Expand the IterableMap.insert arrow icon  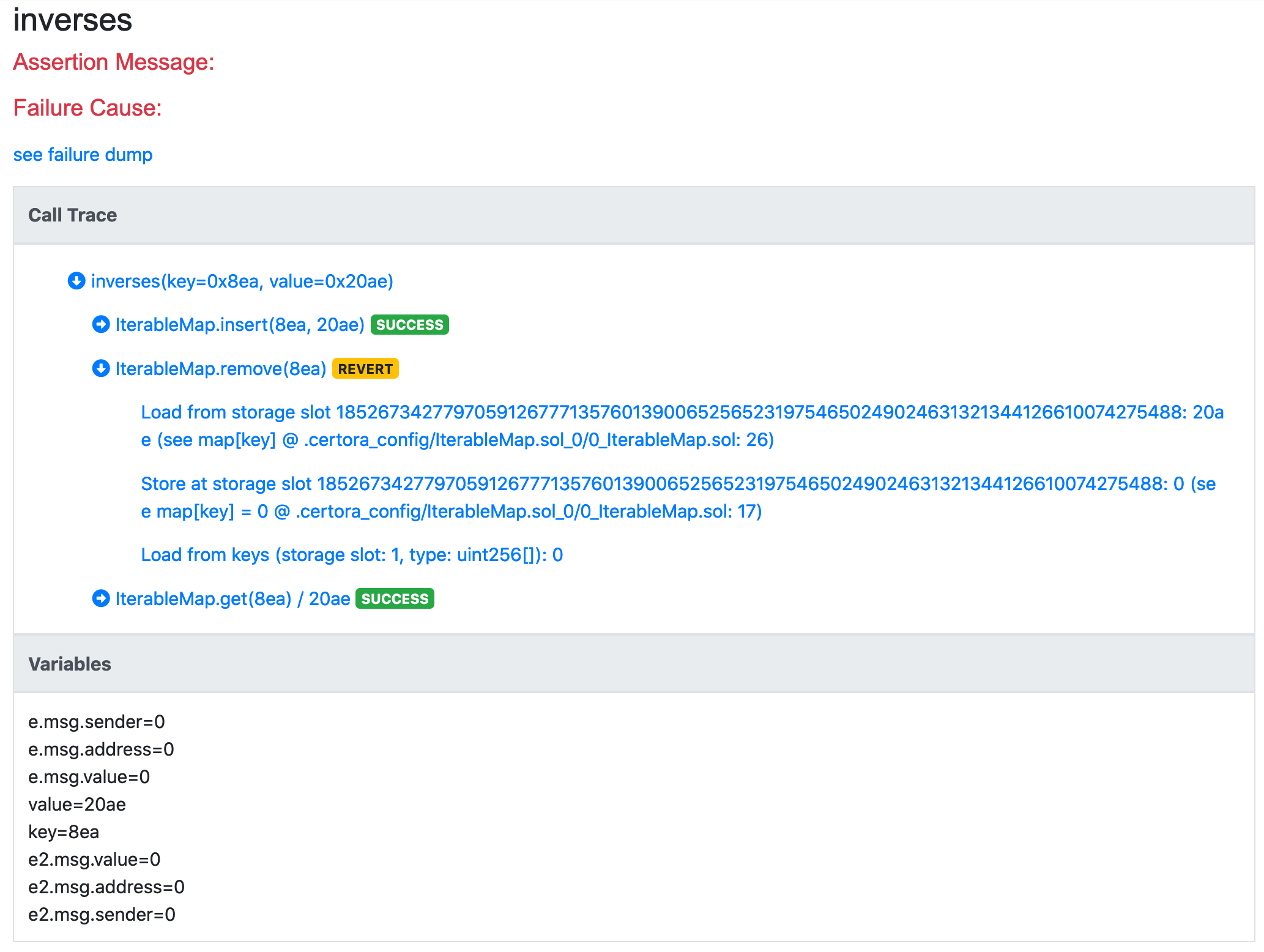click(101, 324)
